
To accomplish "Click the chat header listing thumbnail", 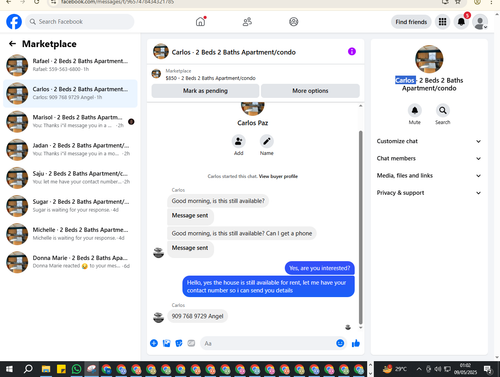I will 161,52.
